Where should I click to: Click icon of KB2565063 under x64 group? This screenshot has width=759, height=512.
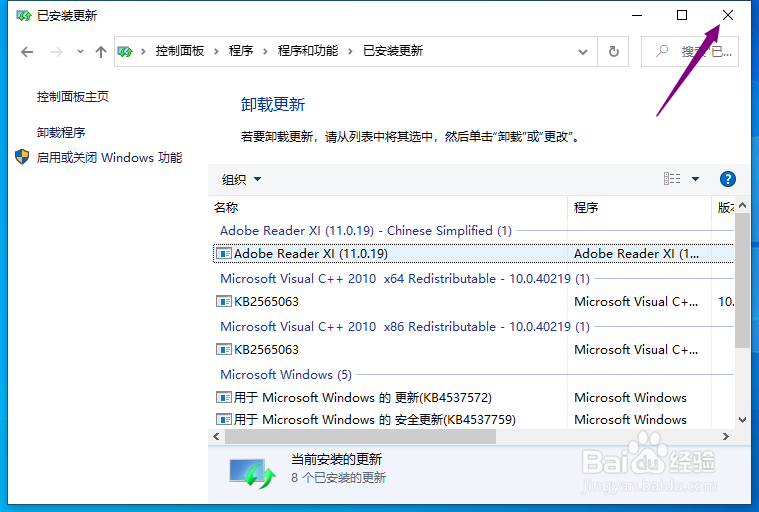click(x=223, y=301)
